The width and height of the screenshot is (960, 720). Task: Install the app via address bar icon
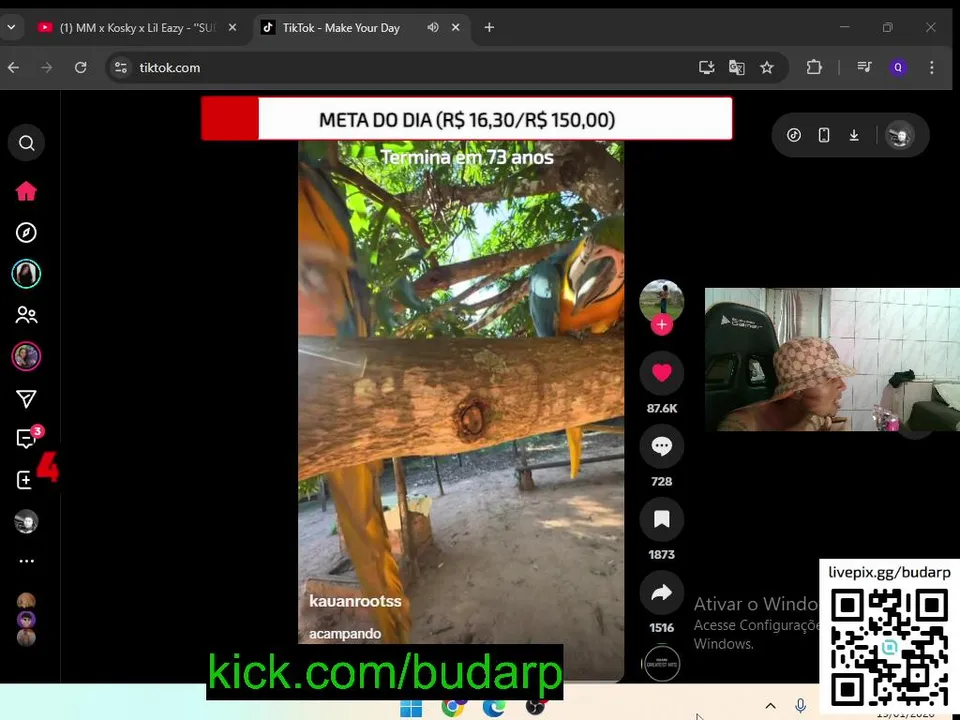click(x=707, y=67)
